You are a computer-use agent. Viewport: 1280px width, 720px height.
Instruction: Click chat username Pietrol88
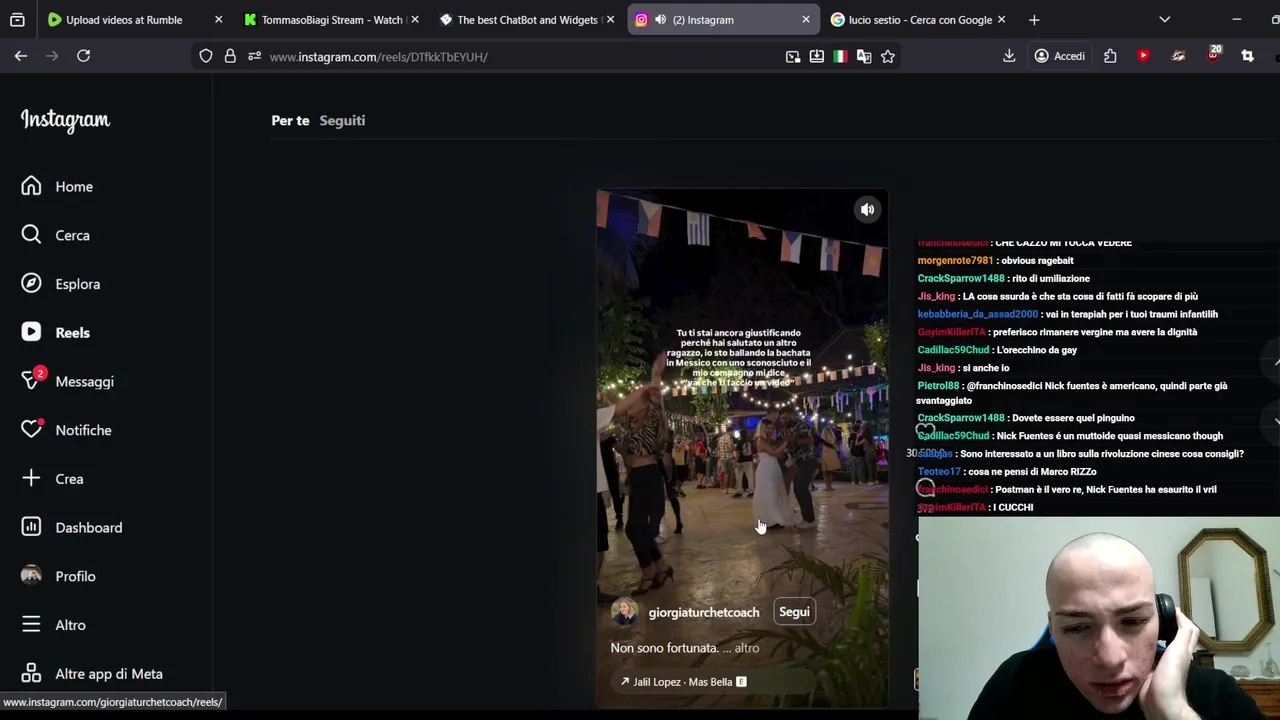[x=938, y=386]
